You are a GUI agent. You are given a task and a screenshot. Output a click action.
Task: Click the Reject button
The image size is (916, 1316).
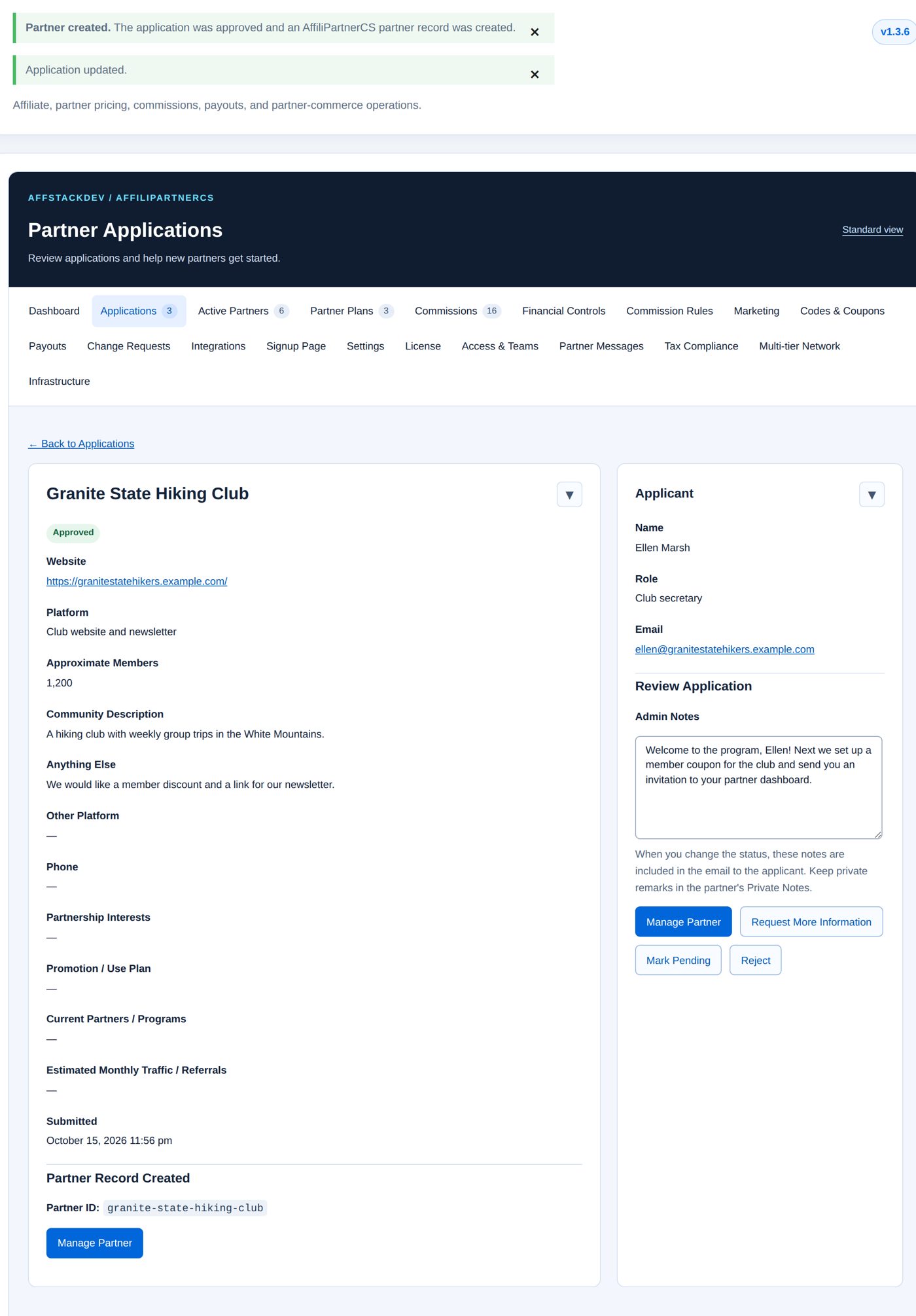[x=755, y=960]
